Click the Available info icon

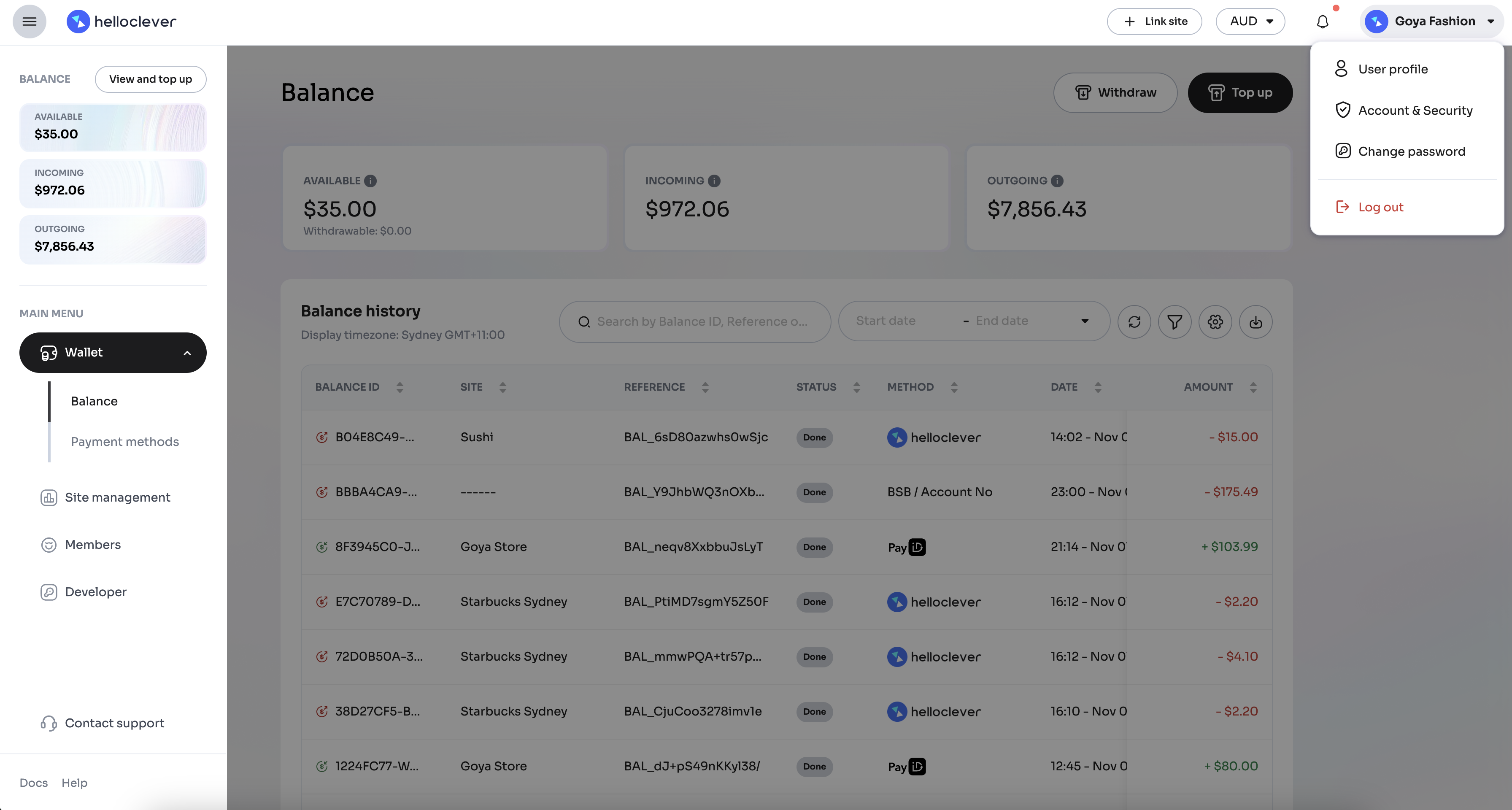coord(370,181)
